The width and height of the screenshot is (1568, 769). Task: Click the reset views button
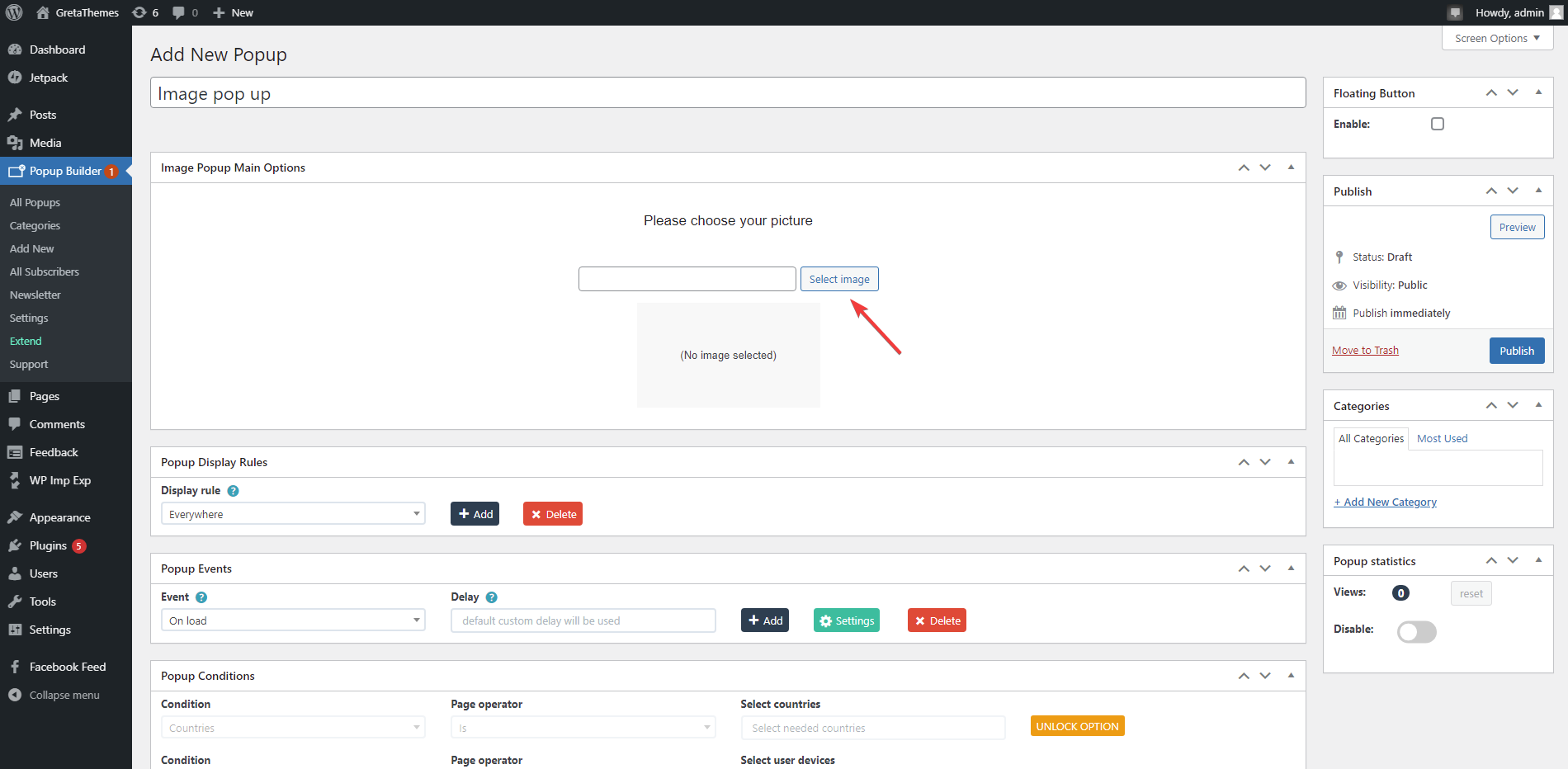coord(1471,593)
